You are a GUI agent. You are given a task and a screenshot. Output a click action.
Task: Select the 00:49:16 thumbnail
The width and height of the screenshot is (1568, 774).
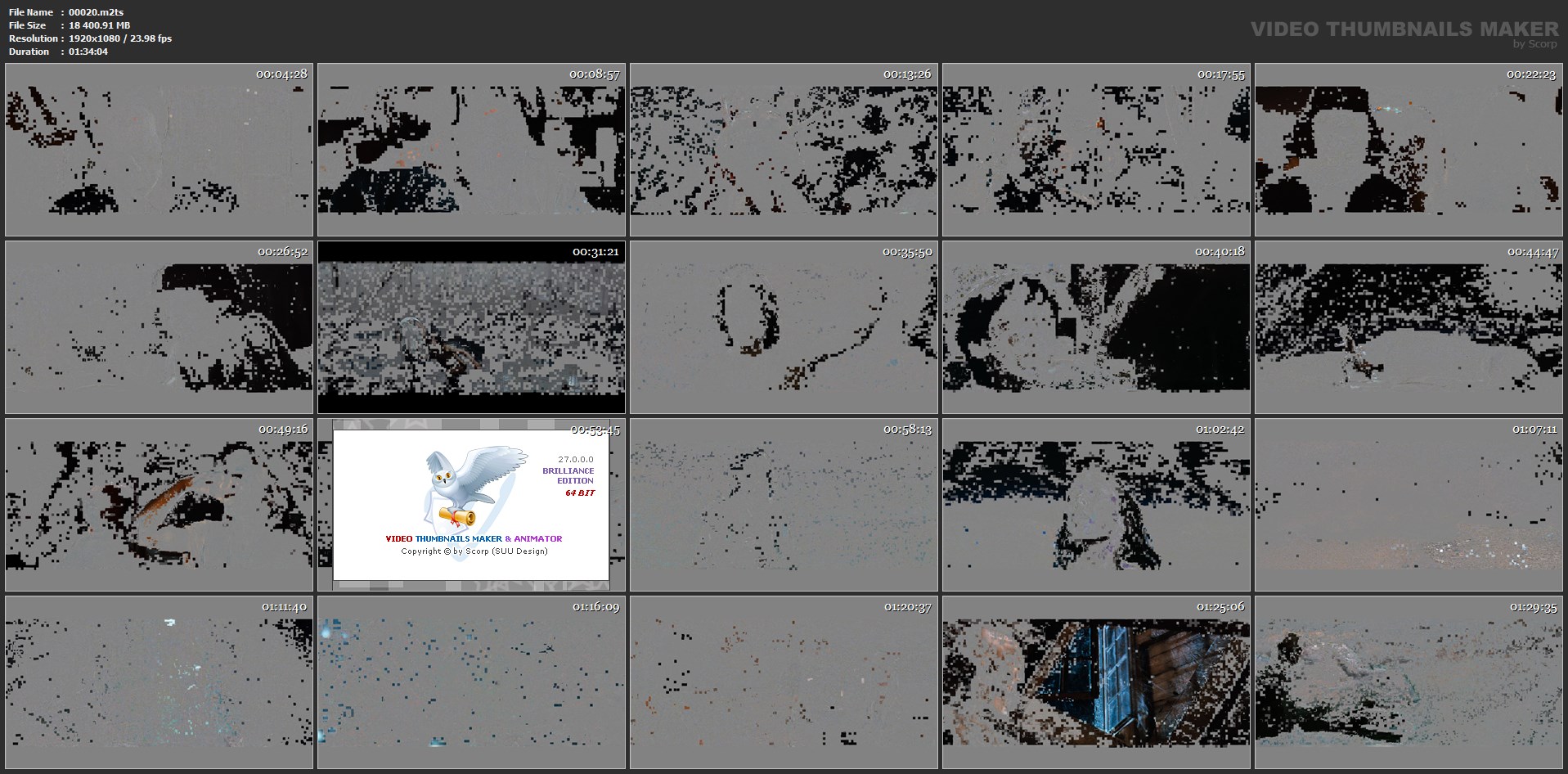[159, 505]
